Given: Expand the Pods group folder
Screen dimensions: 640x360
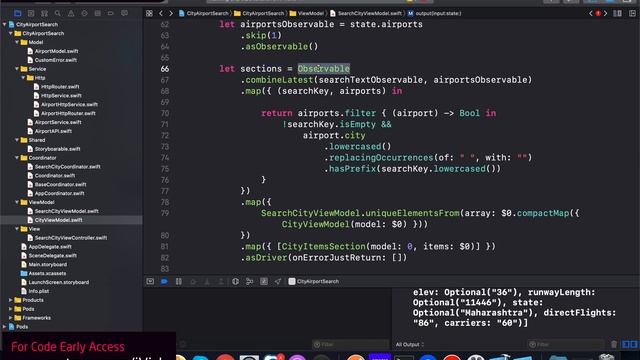Looking at the screenshot, I should coord(11,309).
